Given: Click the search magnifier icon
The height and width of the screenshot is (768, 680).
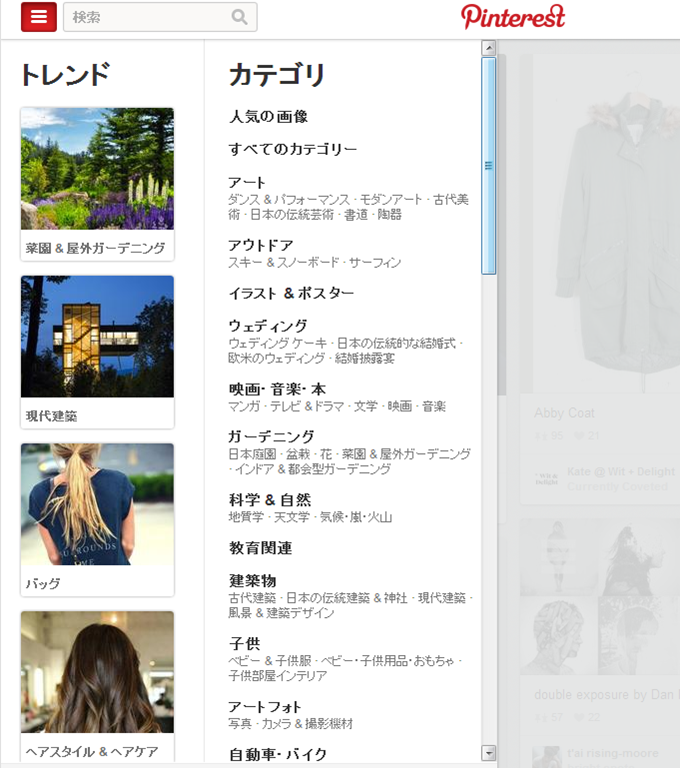Looking at the screenshot, I should point(240,17).
